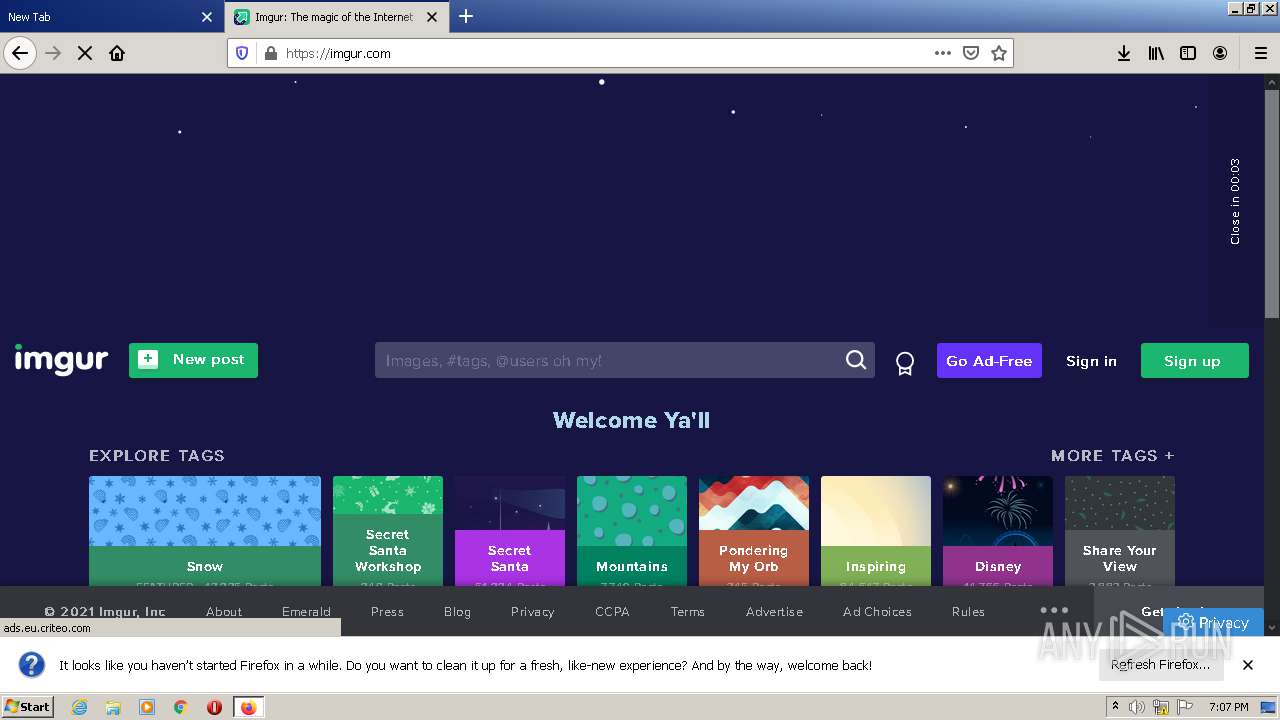1280x720 pixels.
Task: Go back using the browser back arrow
Action: click(x=20, y=53)
